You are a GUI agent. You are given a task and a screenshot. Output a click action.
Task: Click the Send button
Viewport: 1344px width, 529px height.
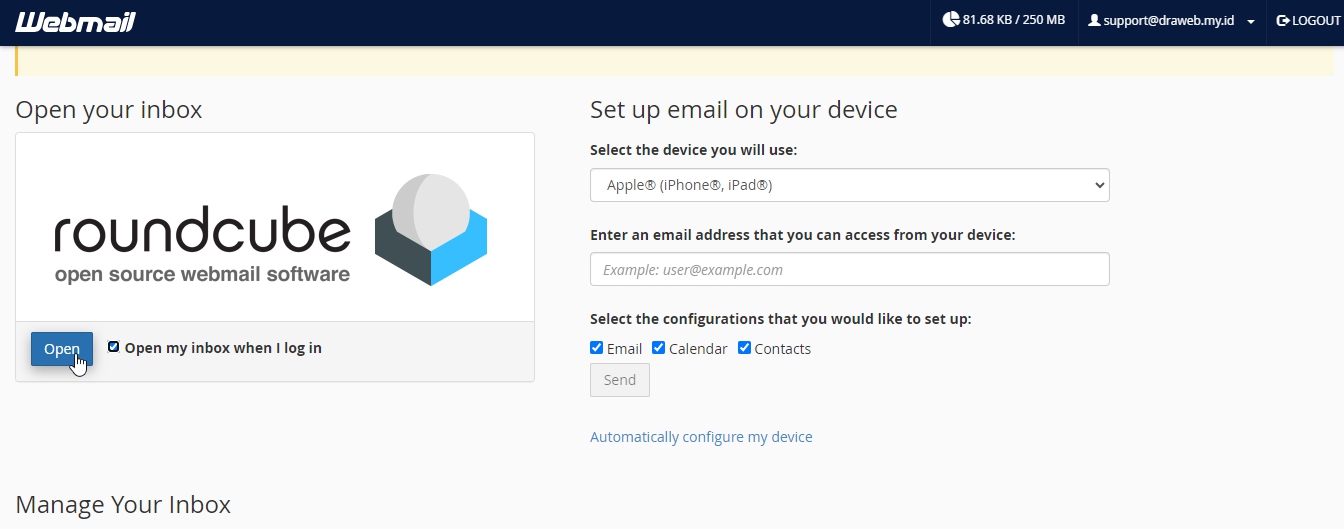coord(620,380)
